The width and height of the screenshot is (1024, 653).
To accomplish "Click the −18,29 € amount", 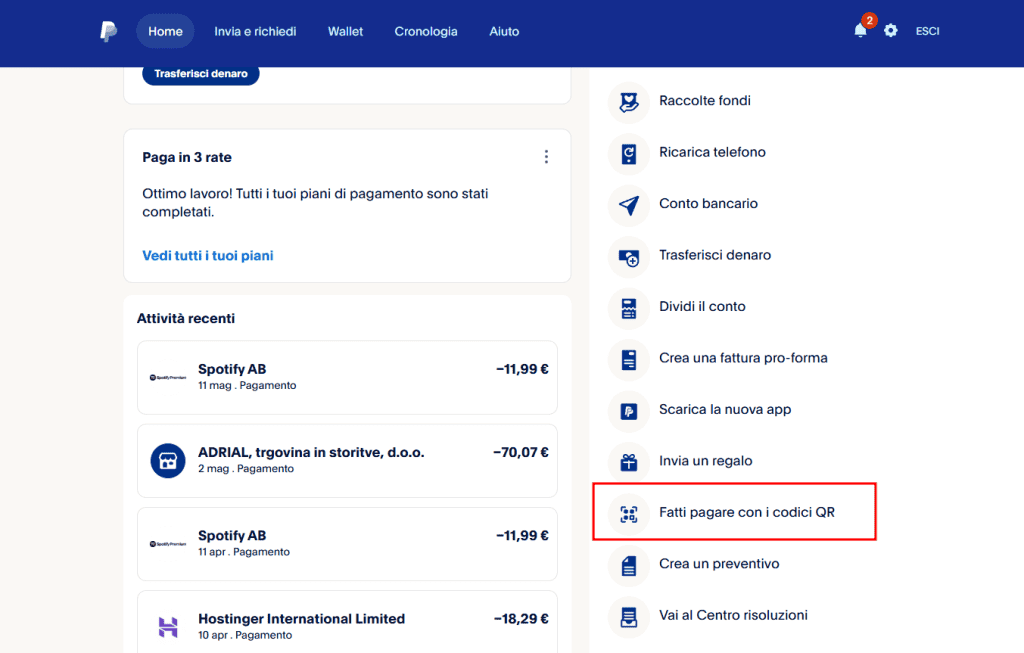I will pos(520,619).
